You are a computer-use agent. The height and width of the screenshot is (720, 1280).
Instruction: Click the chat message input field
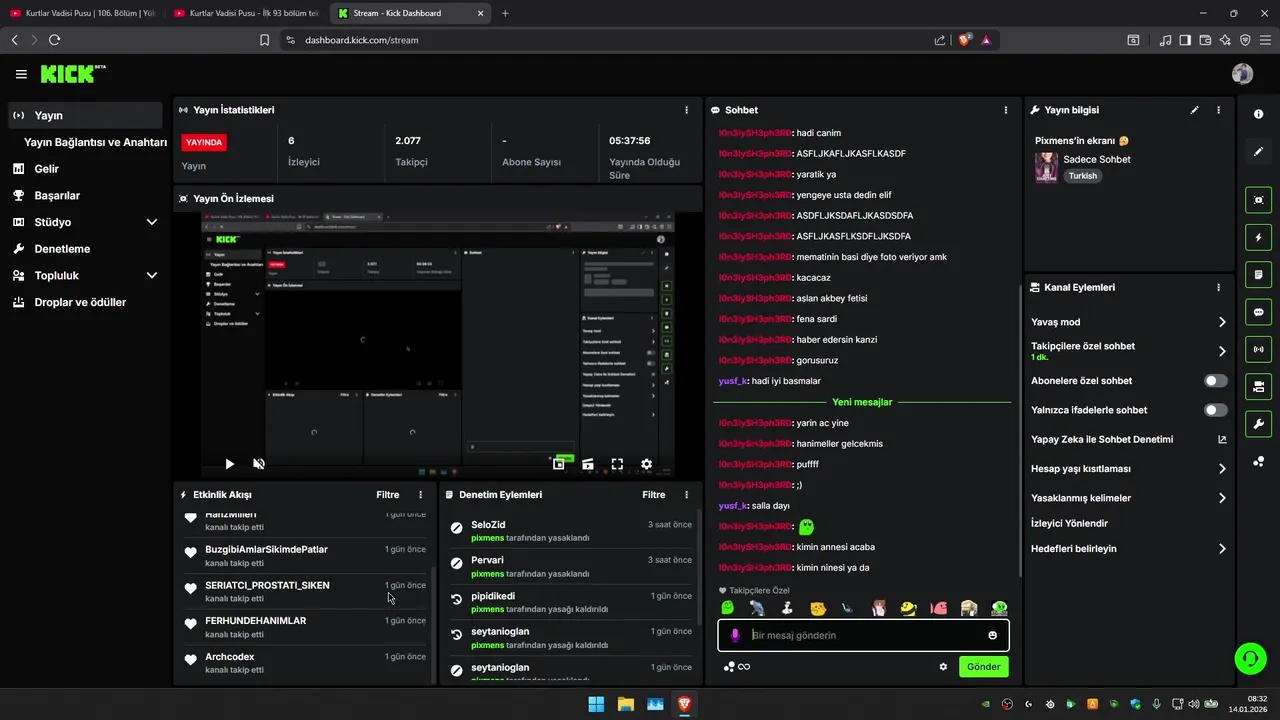[x=863, y=635]
